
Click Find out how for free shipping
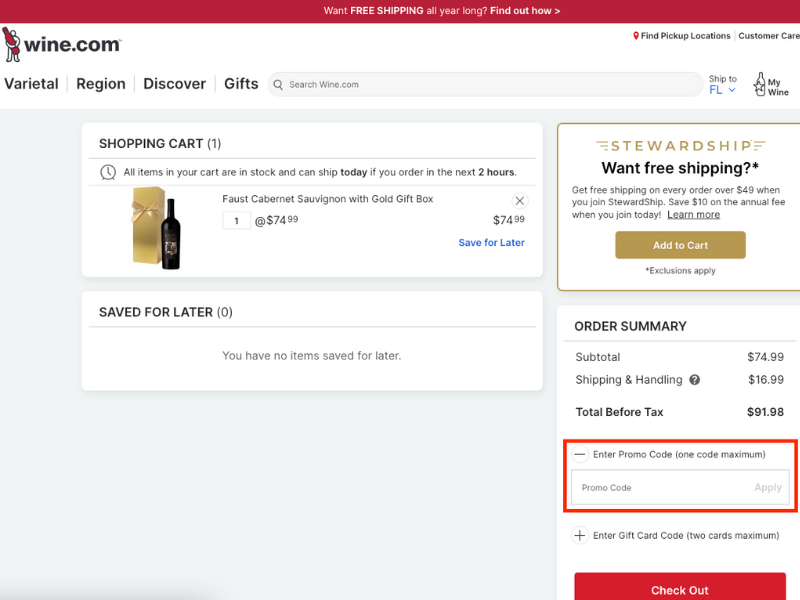528,11
